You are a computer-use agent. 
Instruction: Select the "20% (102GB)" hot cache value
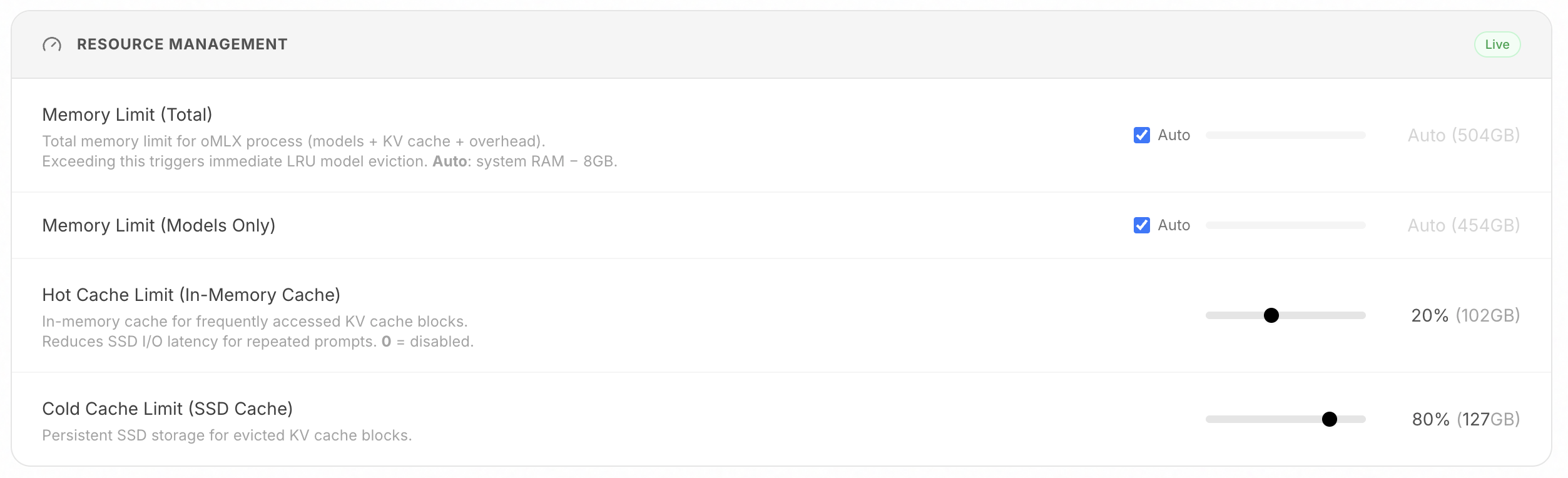tap(1465, 315)
